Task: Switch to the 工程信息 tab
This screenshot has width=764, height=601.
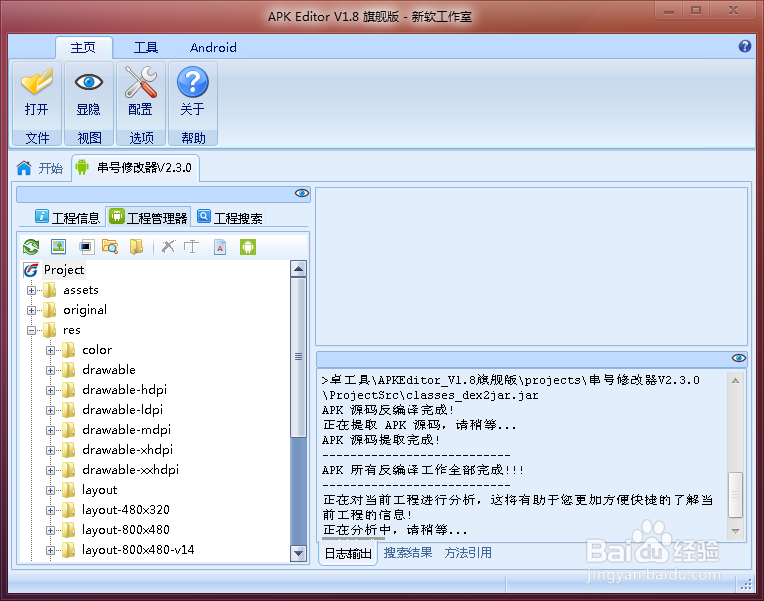Action: pos(68,217)
